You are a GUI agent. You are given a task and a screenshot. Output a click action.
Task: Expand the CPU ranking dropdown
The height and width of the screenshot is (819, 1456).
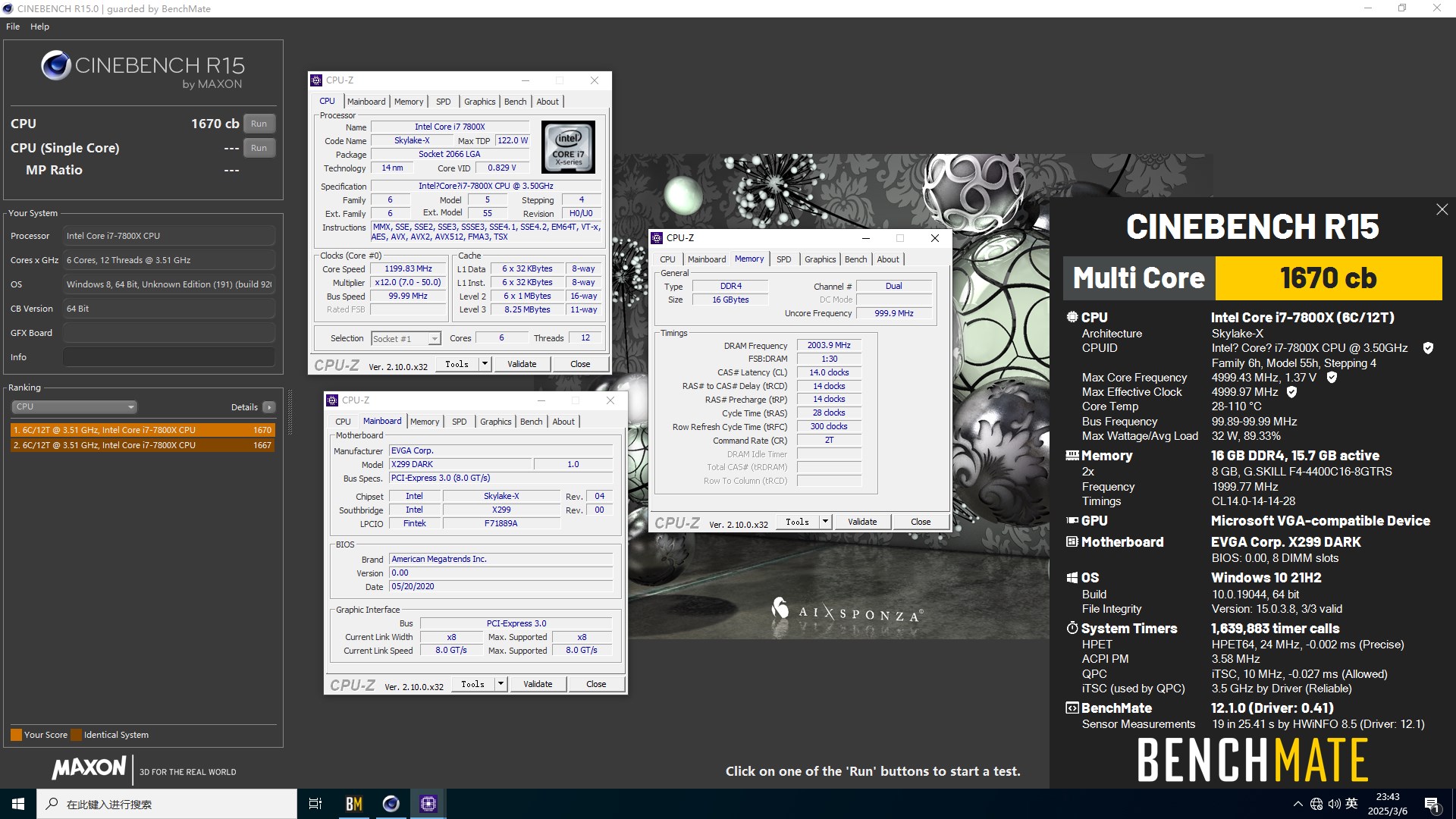coord(74,407)
